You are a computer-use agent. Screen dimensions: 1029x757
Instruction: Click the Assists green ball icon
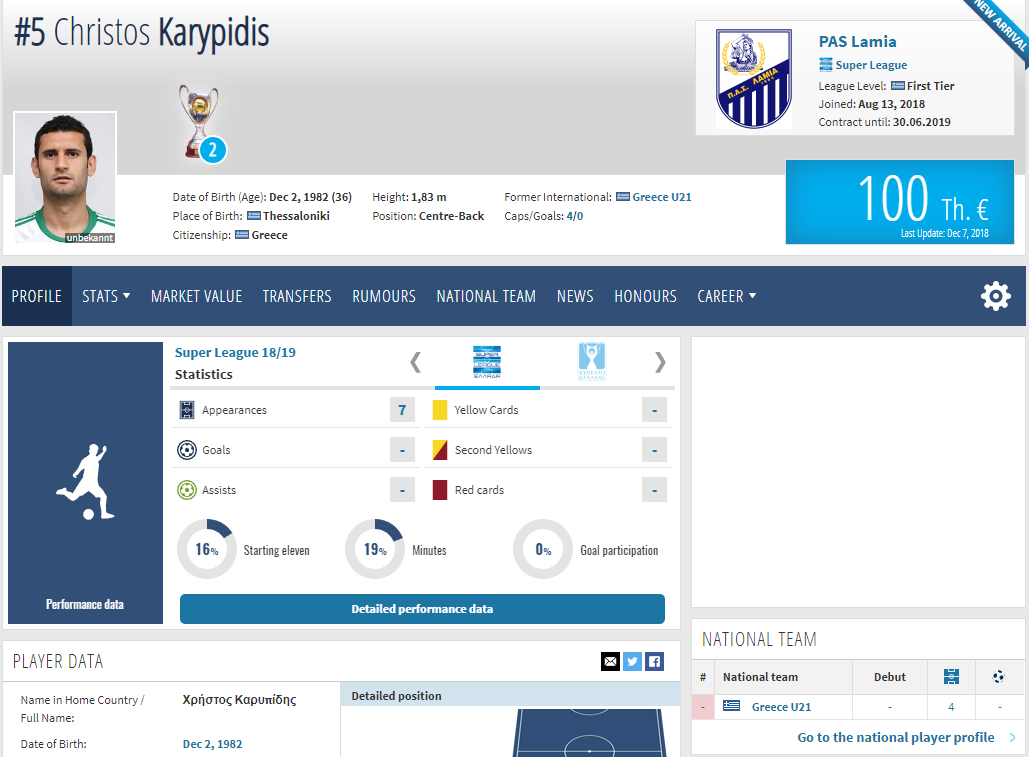(x=187, y=490)
